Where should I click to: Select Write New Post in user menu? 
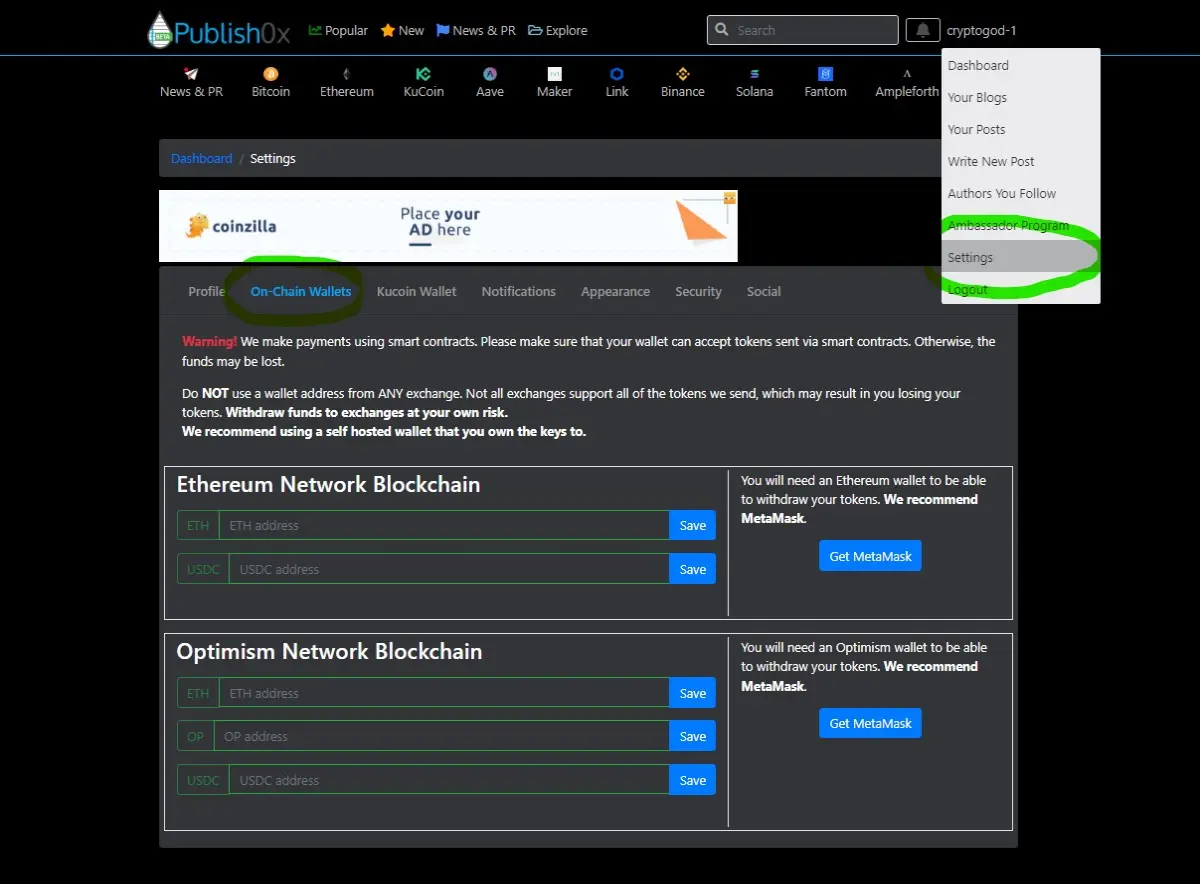[1020, 161]
